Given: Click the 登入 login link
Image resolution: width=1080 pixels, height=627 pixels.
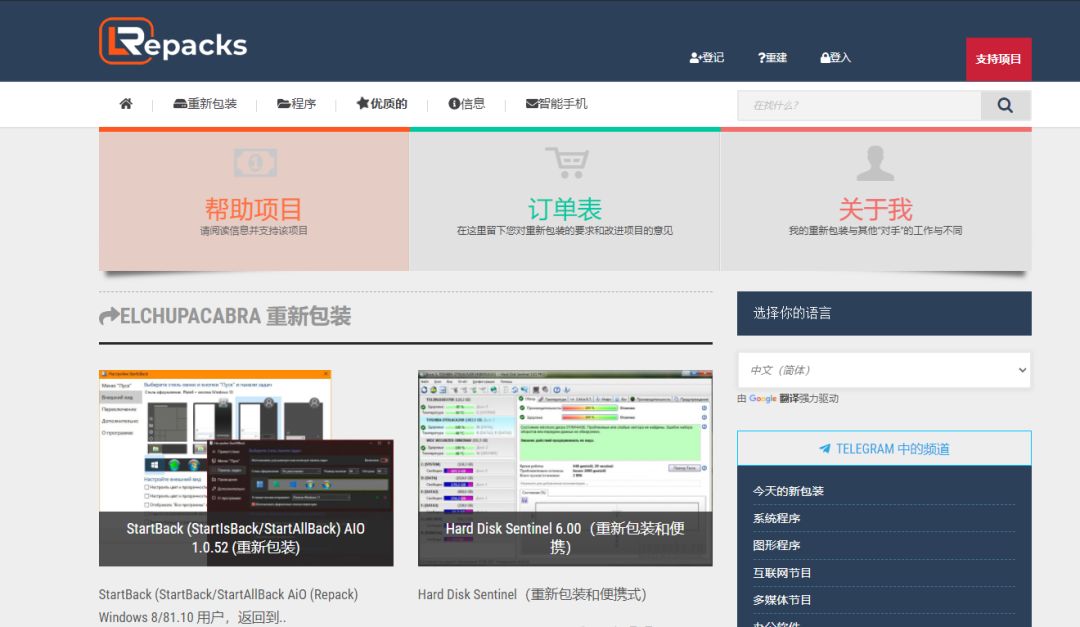Looking at the screenshot, I should pos(834,57).
